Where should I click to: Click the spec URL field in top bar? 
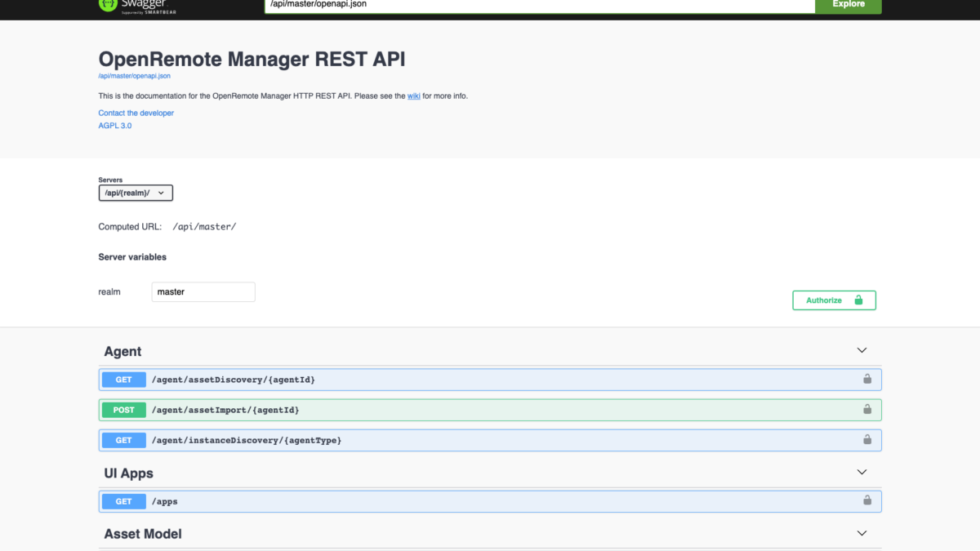coord(540,5)
